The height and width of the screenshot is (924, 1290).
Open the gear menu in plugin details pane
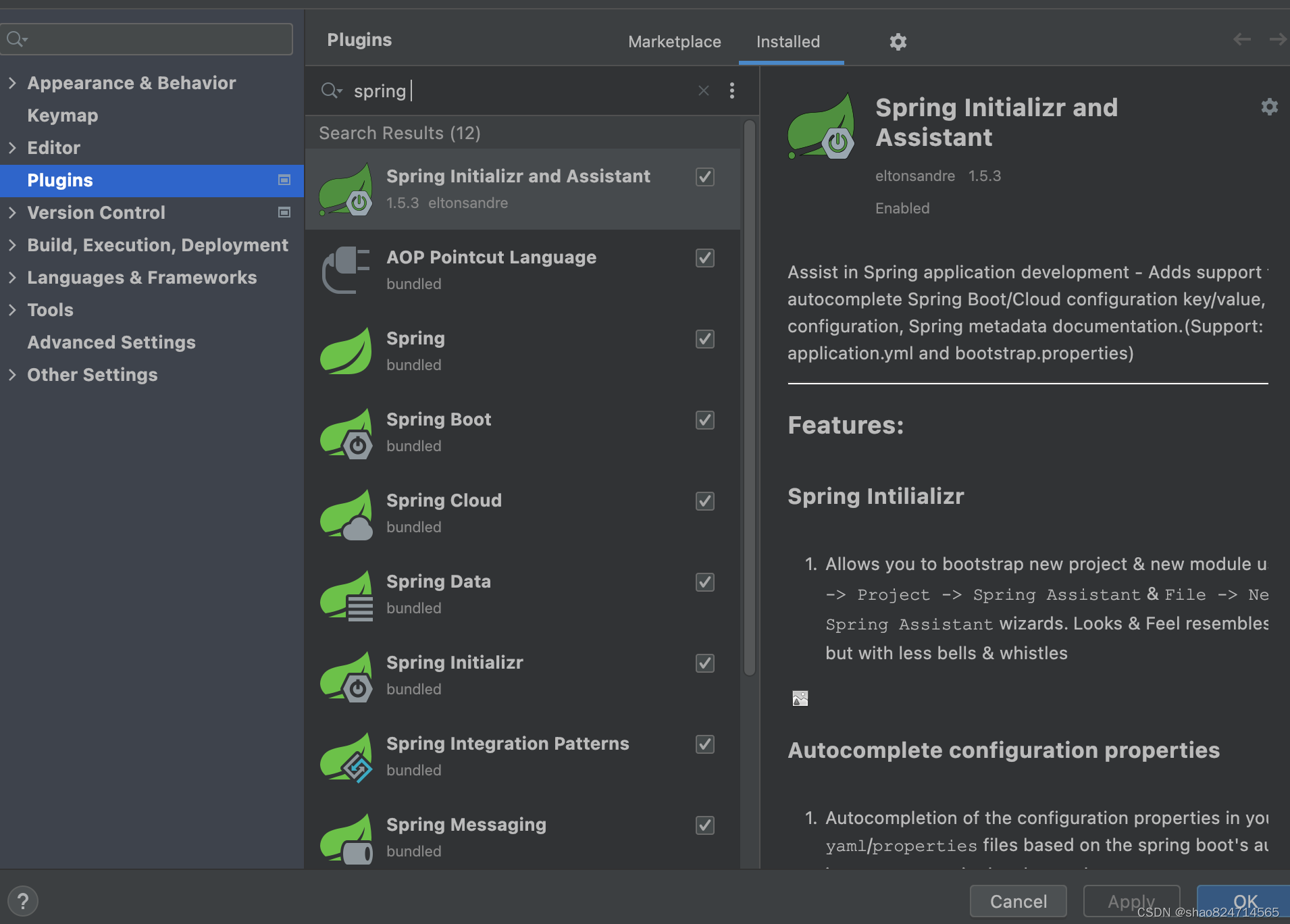(1269, 107)
